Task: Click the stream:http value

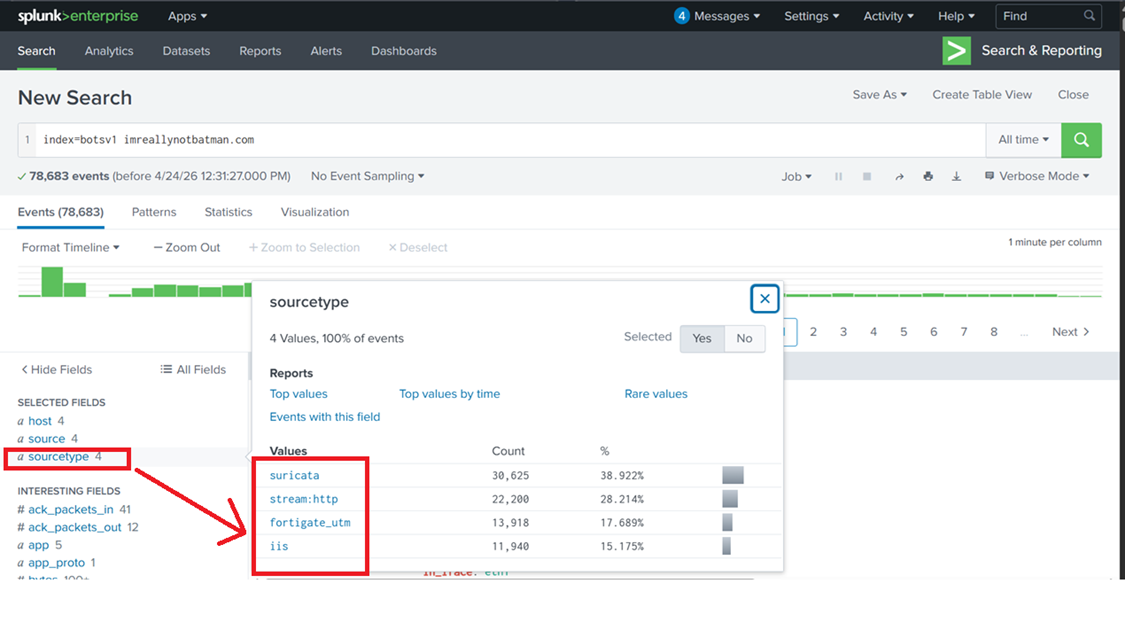Action: [303, 499]
